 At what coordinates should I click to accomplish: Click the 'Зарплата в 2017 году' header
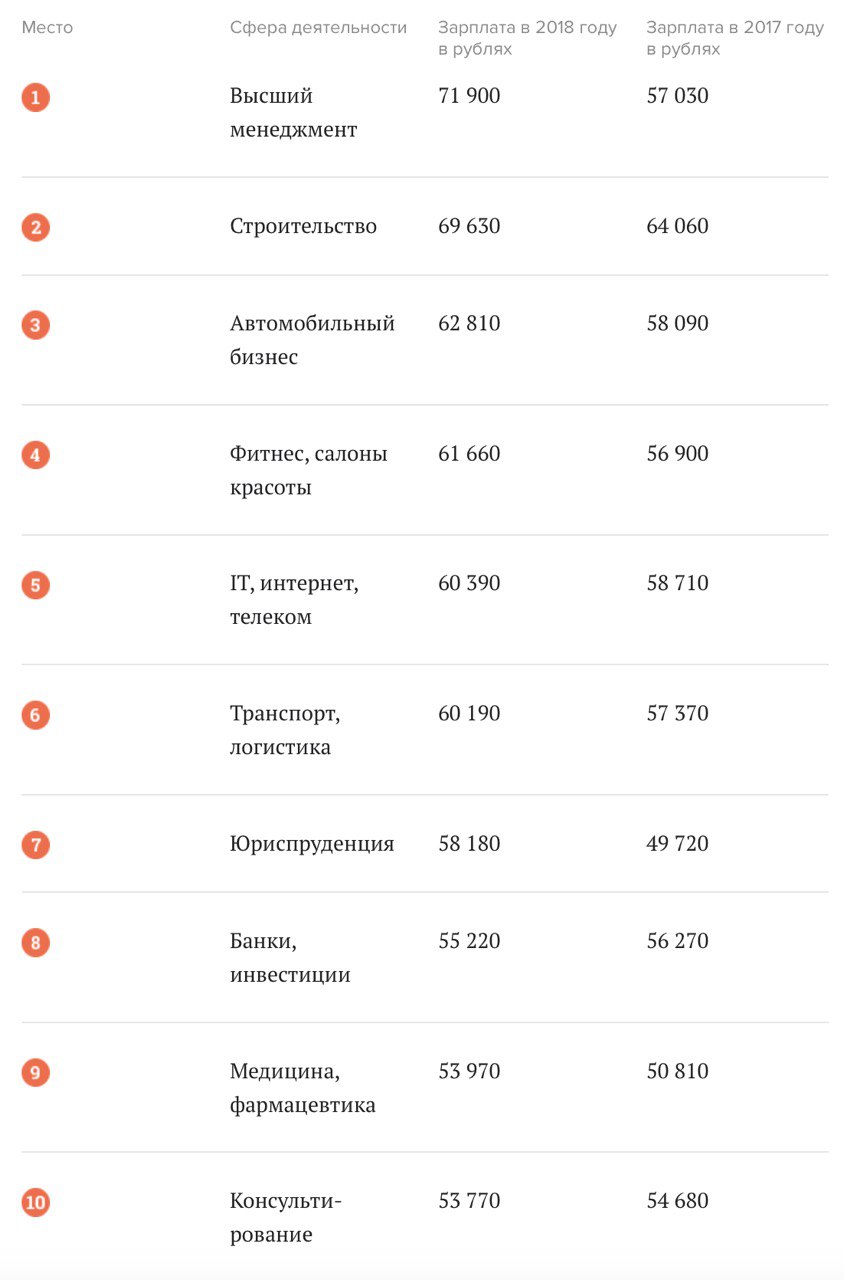(735, 38)
